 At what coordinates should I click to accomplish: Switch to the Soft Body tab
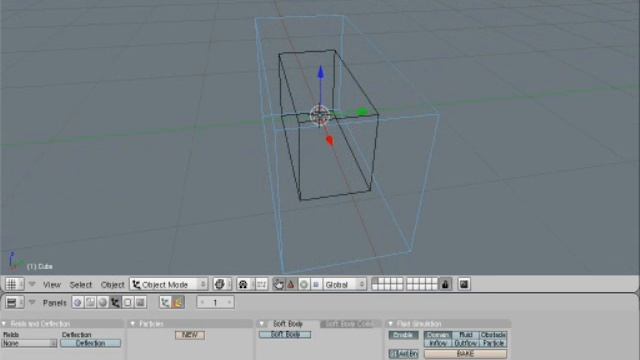coord(287,324)
